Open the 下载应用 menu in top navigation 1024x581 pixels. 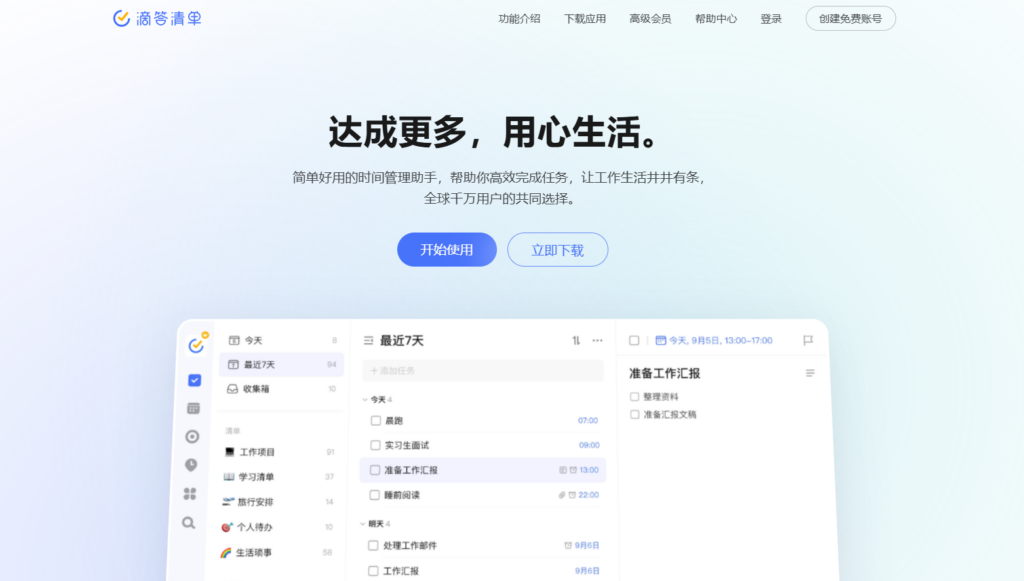point(584,17)
